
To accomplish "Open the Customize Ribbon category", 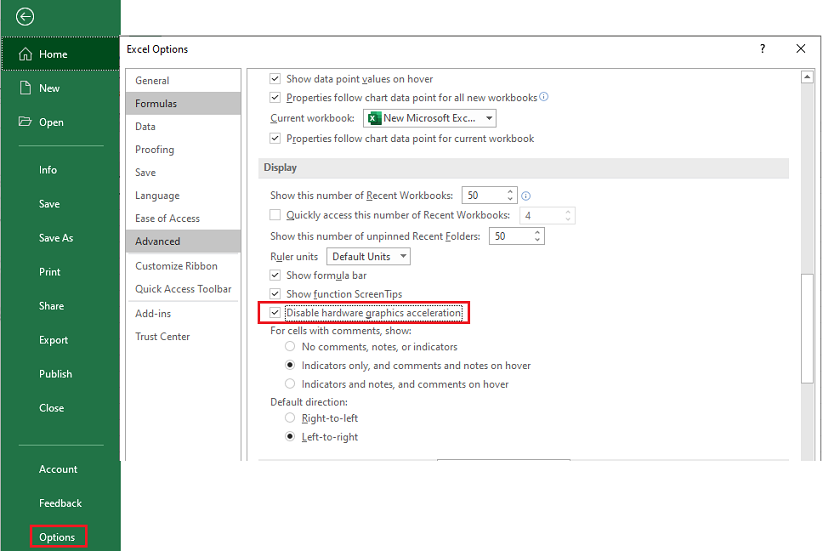I will (183, 266).
